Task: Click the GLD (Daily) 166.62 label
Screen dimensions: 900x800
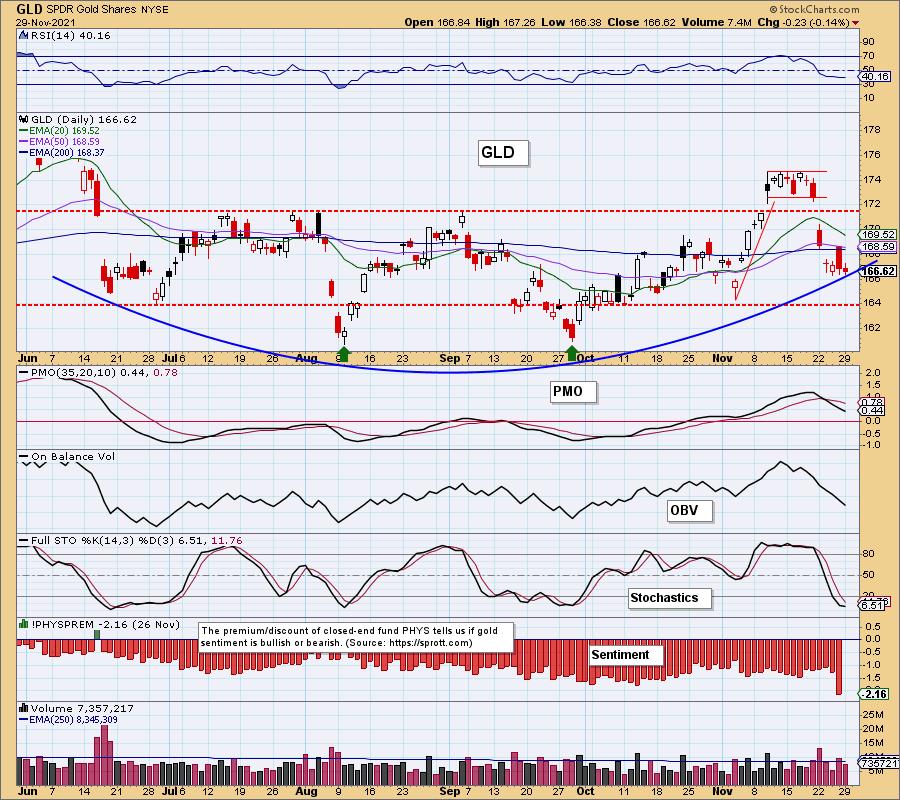Action: point(84,119)
